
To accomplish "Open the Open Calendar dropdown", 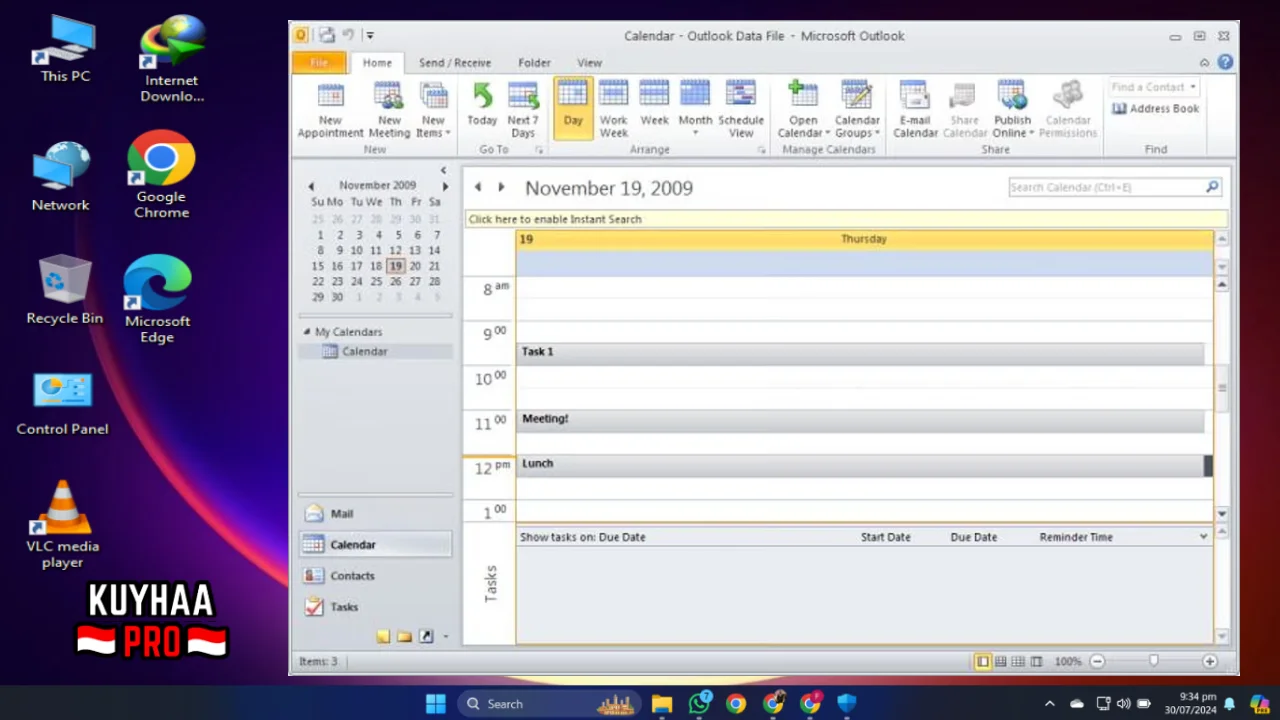I will [804, 110].
